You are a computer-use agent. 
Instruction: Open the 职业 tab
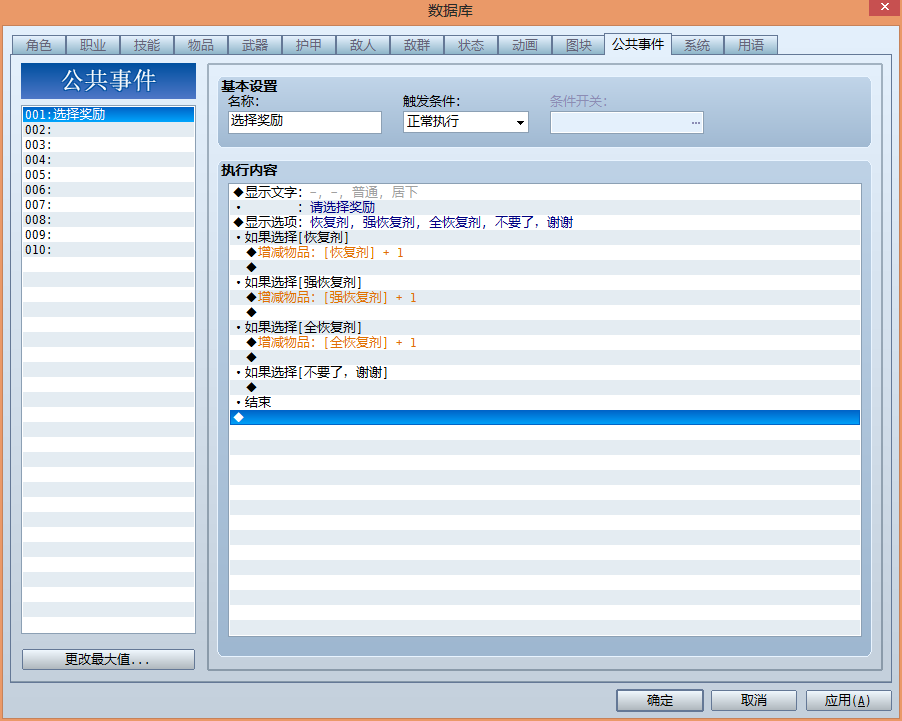click(x=93, y=45)
